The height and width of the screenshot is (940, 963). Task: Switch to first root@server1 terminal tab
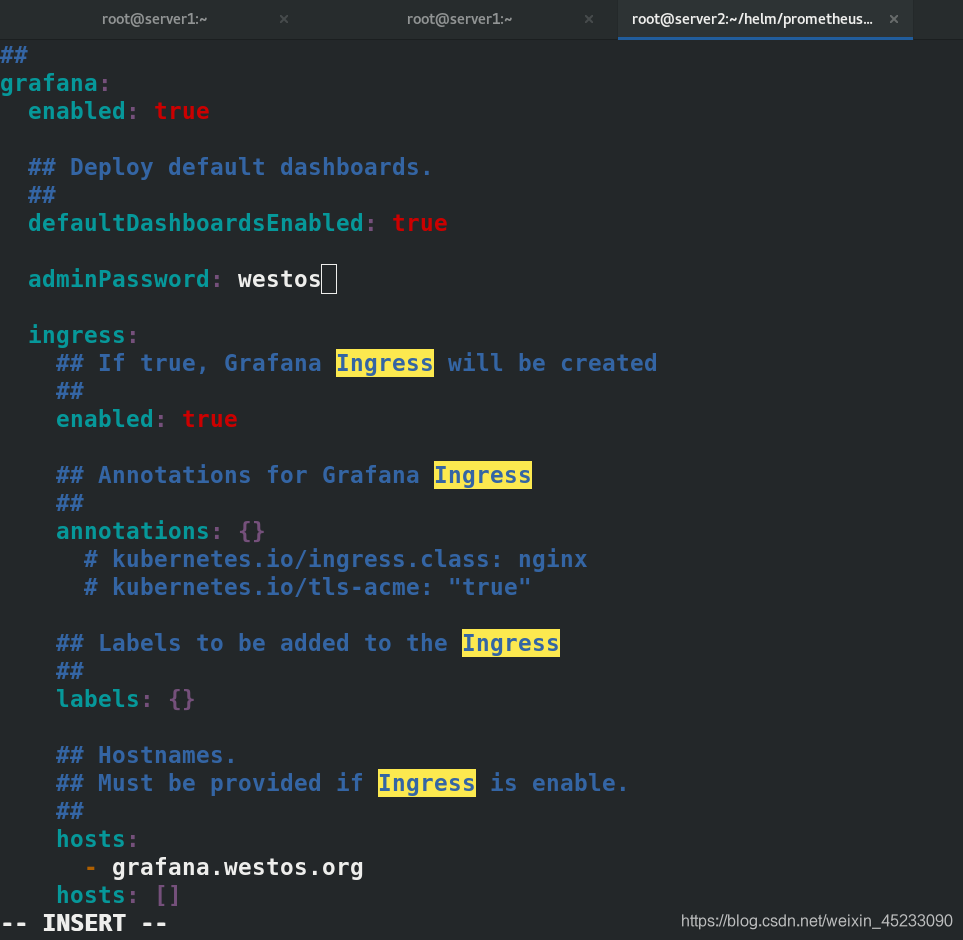click(154, 19)
